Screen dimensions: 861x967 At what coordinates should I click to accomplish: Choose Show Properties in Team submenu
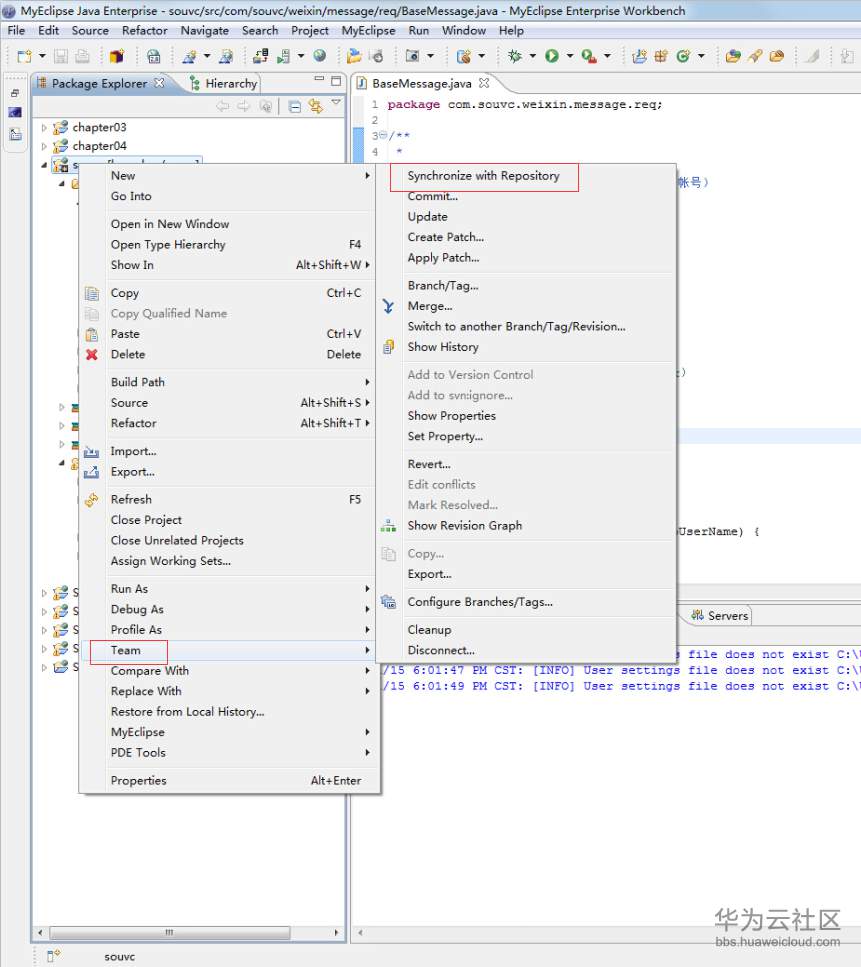pos(526,416)
